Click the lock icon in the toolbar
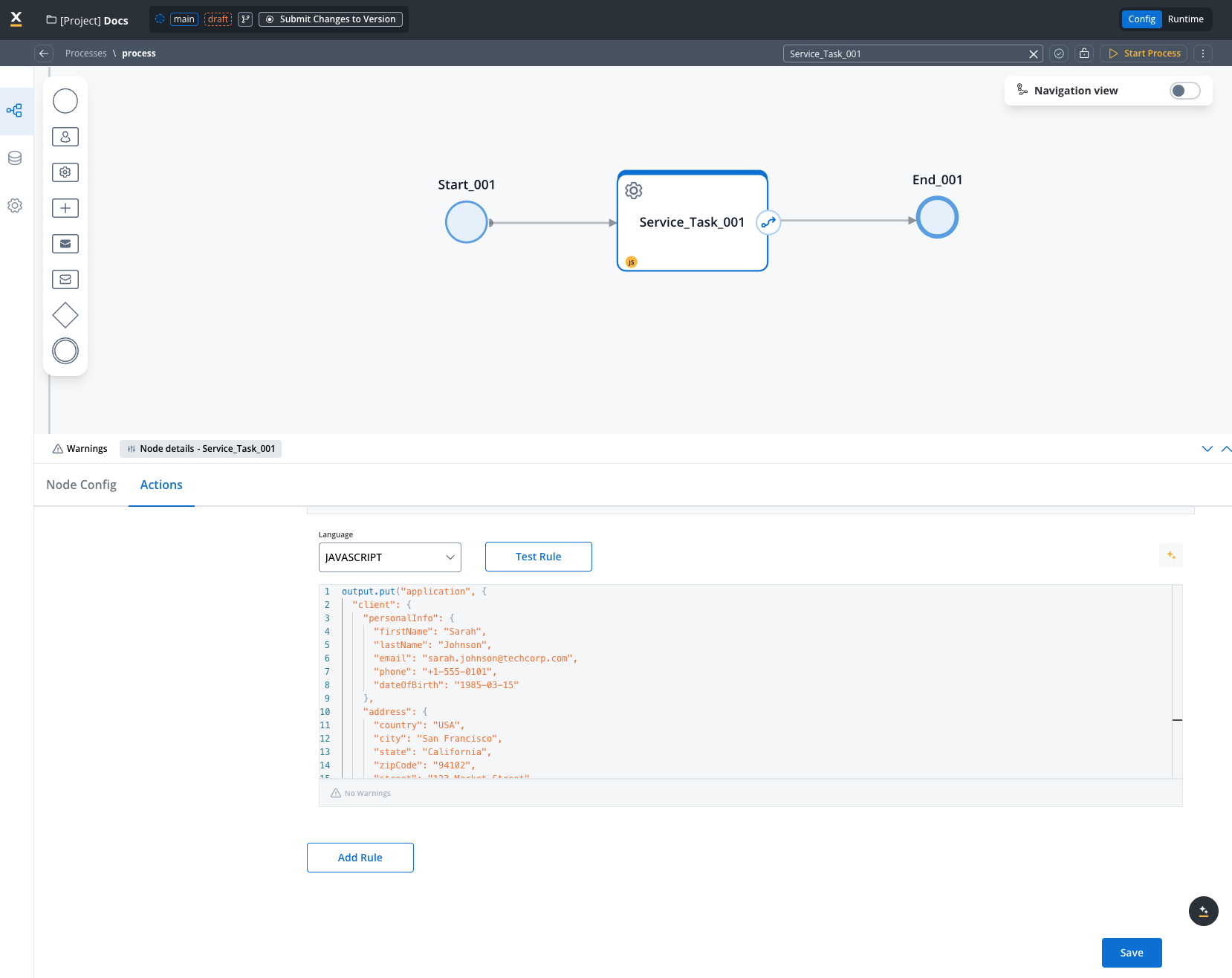Screen dimensions: 1232x978 pos(1084,54)
